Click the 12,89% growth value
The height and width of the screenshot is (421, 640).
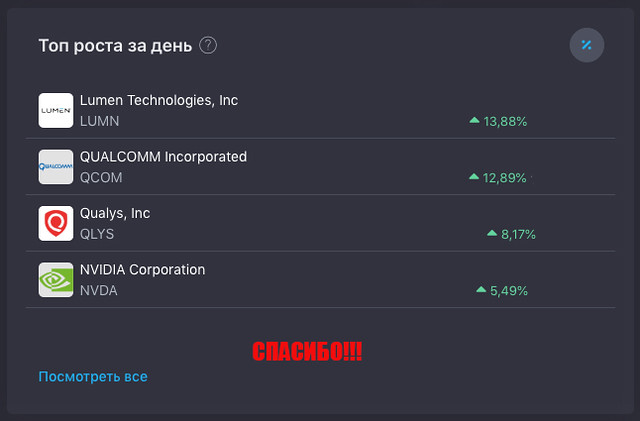click(x=504, y=178)
